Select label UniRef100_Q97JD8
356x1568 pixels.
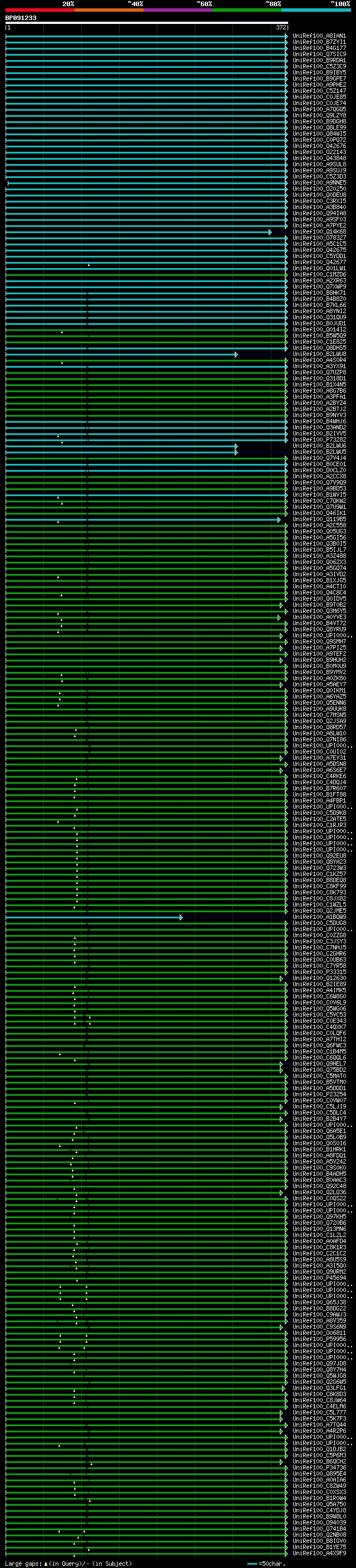[x=319, y=1363]
